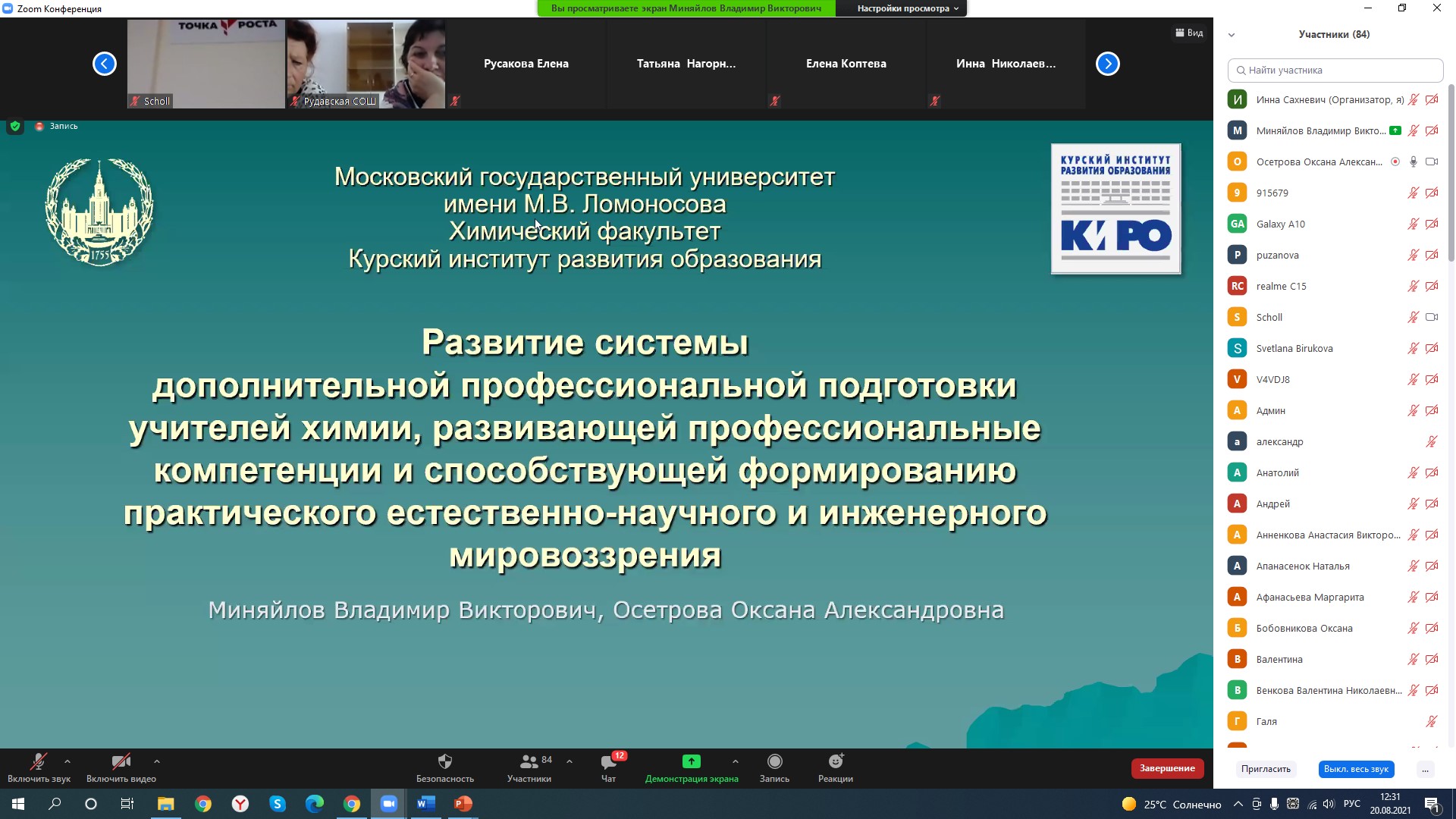Select Русакова Елена participant tile
The image size is (1456, 819).
click(526, 64)
